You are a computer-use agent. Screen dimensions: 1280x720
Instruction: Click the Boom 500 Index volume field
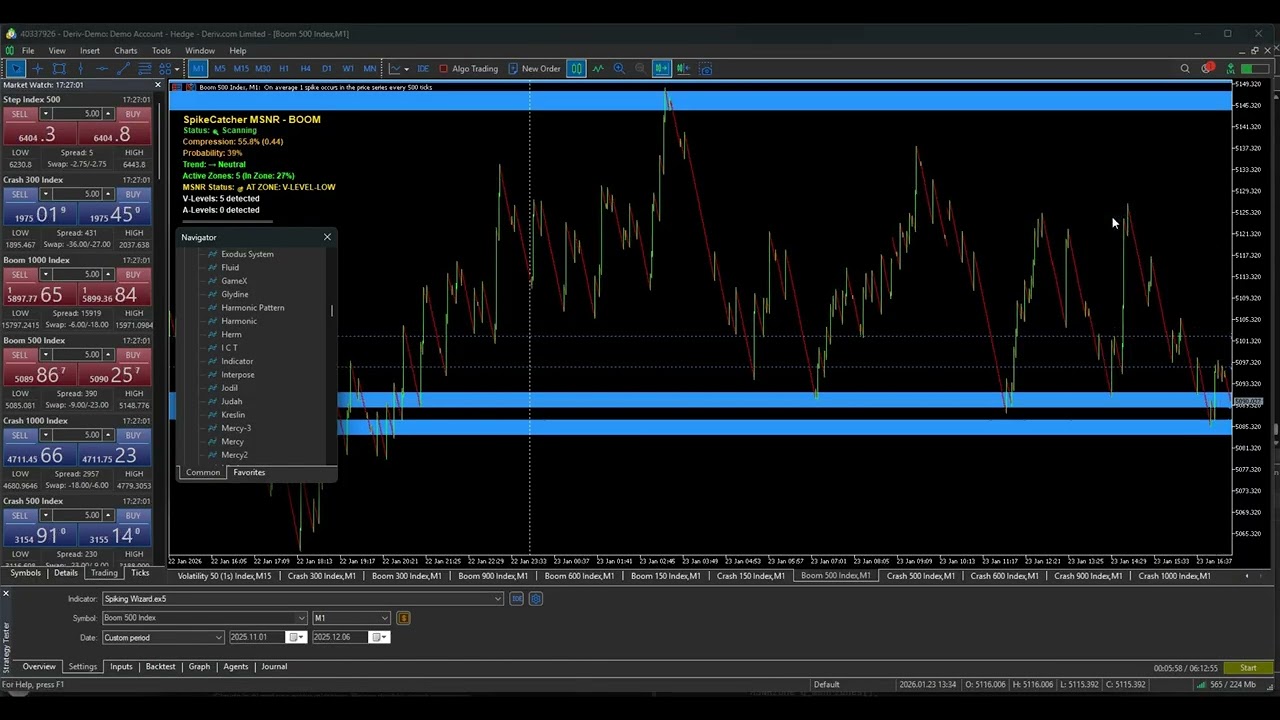coord(78,355)
